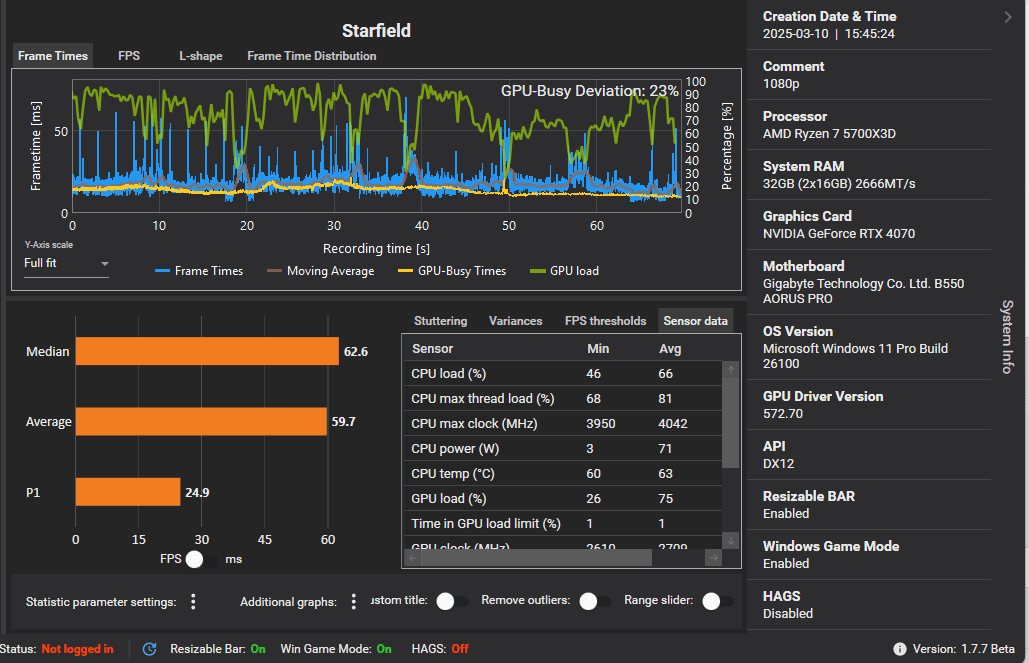Click sensor table scroll-left arrow
The width and height of the screenshot is (1029, 663).
tap(413, 558)
